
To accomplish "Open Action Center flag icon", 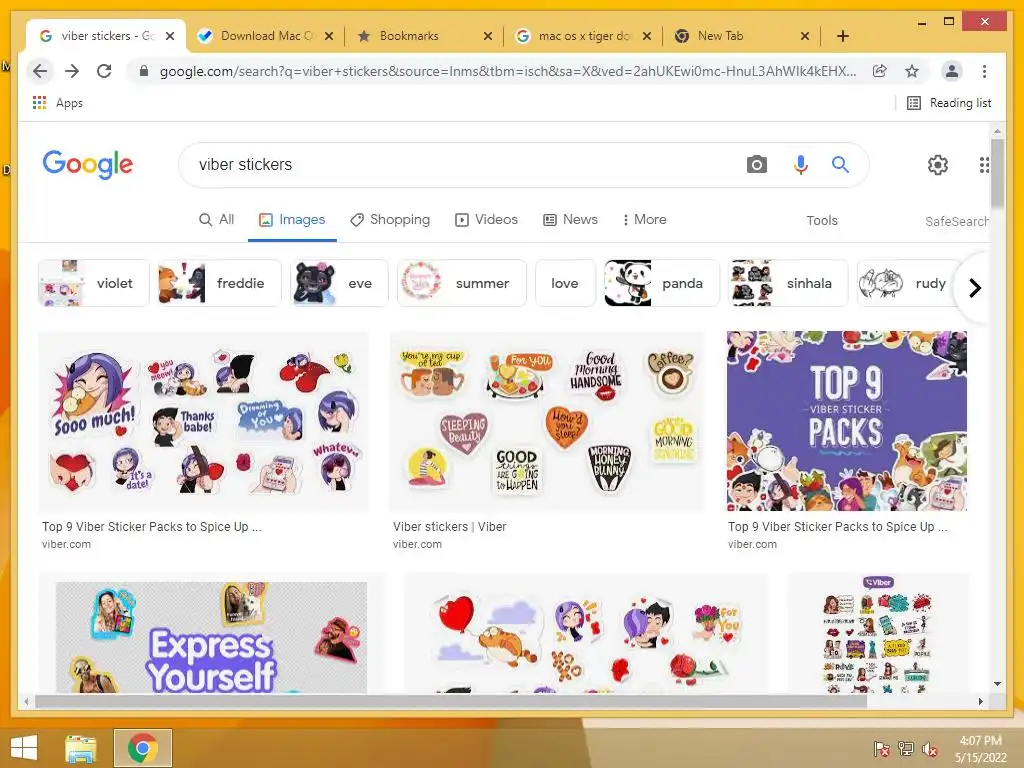I will [x=882, y=749].
